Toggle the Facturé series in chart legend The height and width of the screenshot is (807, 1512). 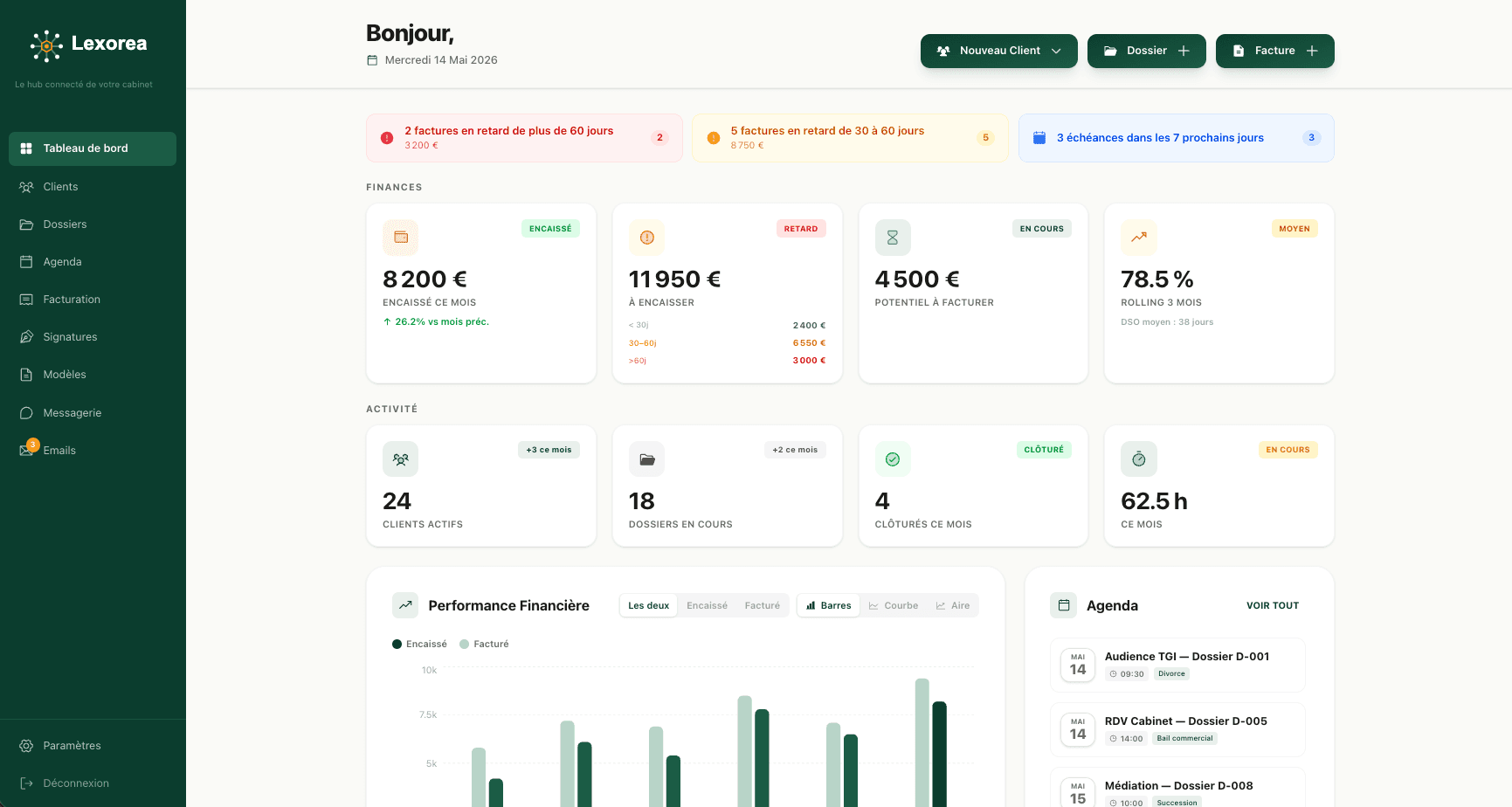(x=484, y=645)
